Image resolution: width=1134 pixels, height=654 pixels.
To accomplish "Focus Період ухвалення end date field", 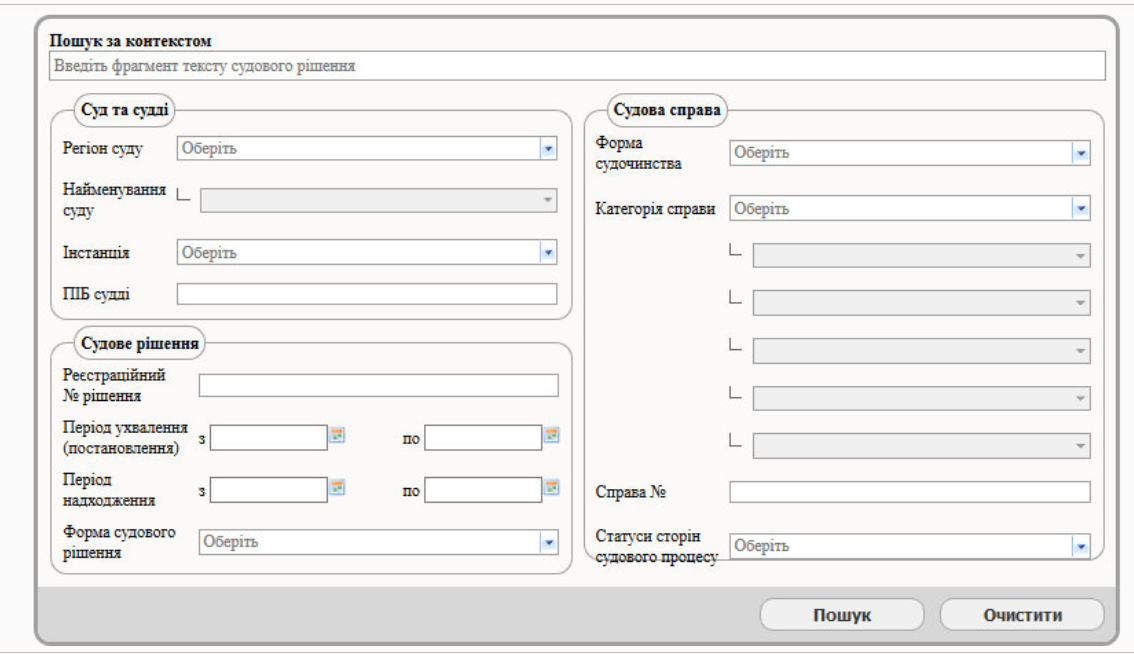I will point(483,438).
